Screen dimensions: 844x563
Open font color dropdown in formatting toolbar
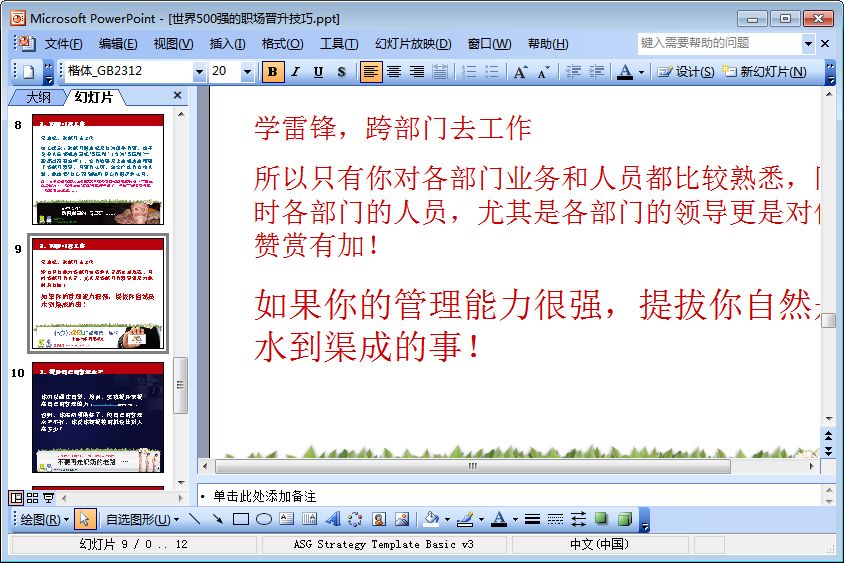pos(642,72)
